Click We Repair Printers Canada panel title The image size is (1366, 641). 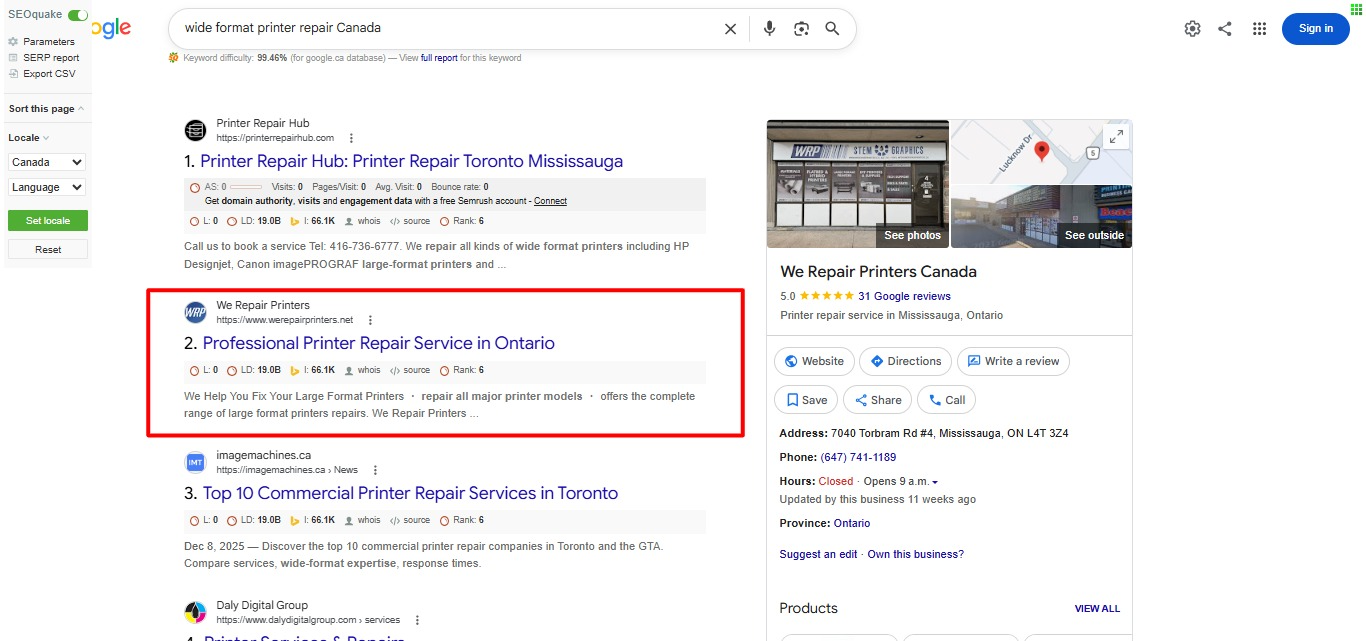tap(878, 272)
